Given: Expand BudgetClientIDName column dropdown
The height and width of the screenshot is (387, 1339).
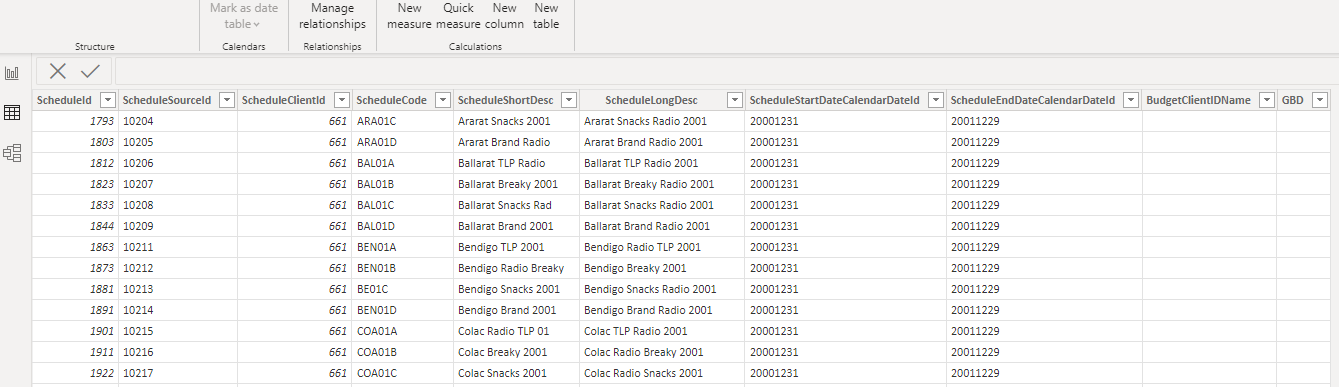Looking at the screenshot, I should pos(1266,100).
